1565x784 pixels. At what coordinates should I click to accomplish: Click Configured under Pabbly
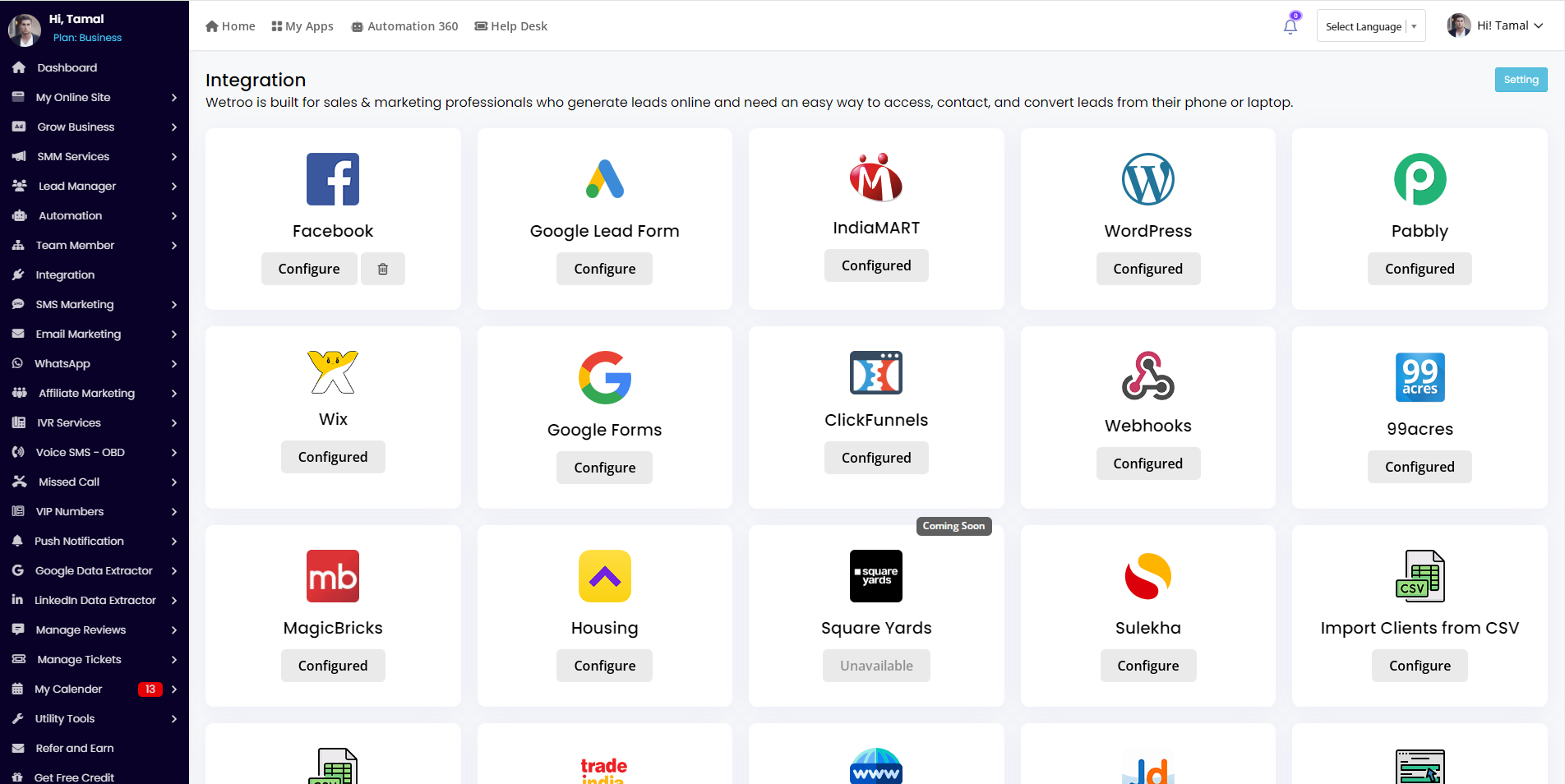coord(1420,269)
